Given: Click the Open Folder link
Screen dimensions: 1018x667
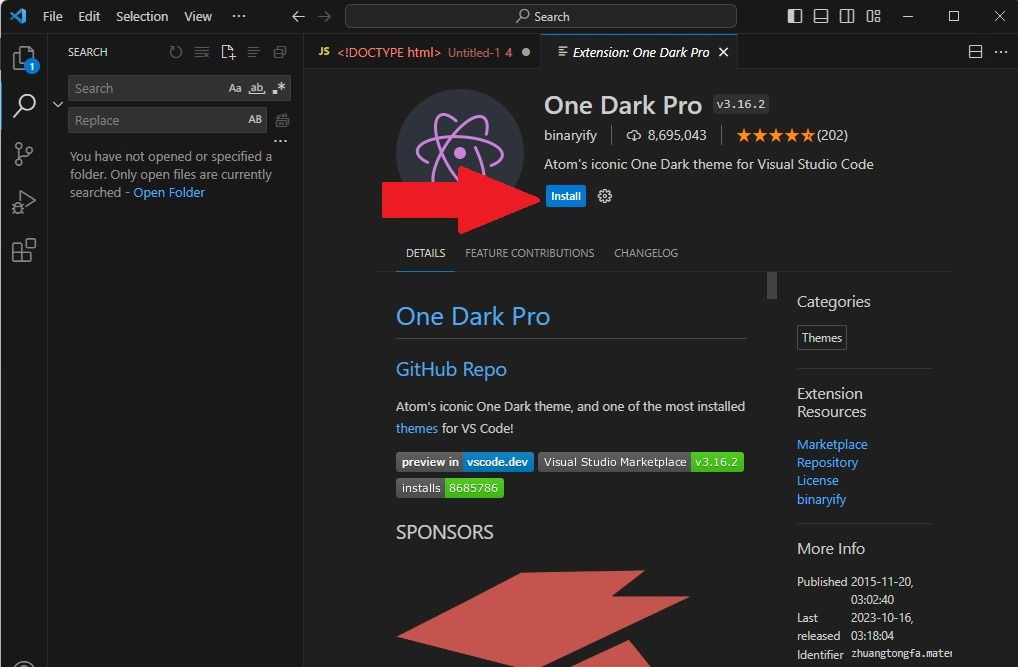Looking at the screenshot, I should pyautogui.click(x=169, y=192).
